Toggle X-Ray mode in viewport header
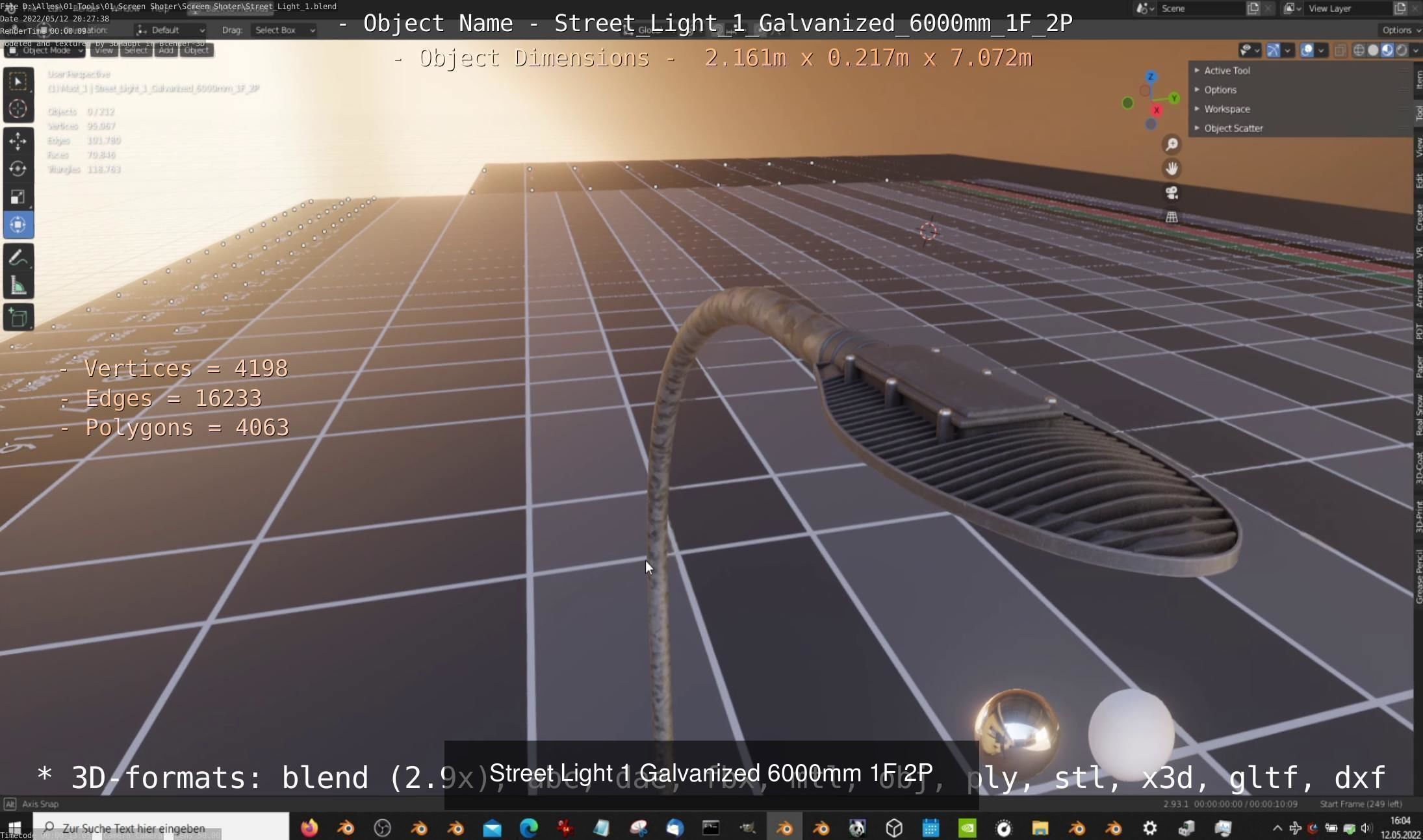This screenshot has width=1423, height=840. tap(1340, 50)
